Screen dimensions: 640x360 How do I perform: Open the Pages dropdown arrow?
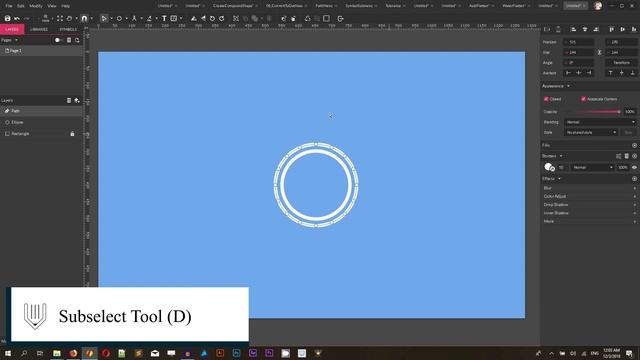pos(16,40)
